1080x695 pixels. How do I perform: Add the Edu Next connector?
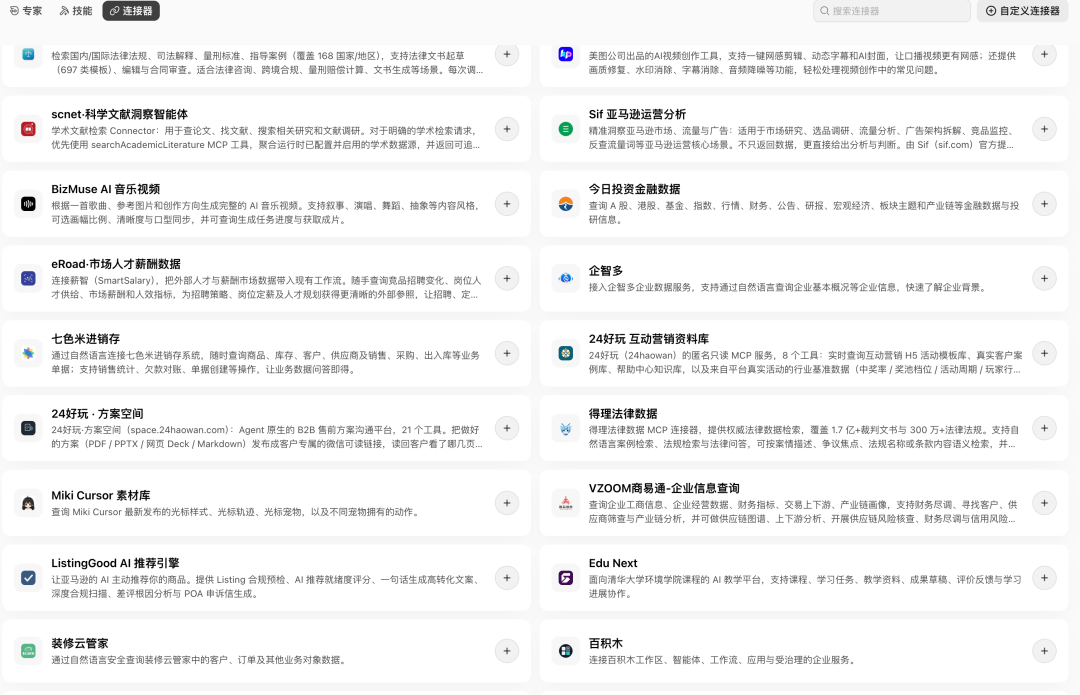point(1044,578)
